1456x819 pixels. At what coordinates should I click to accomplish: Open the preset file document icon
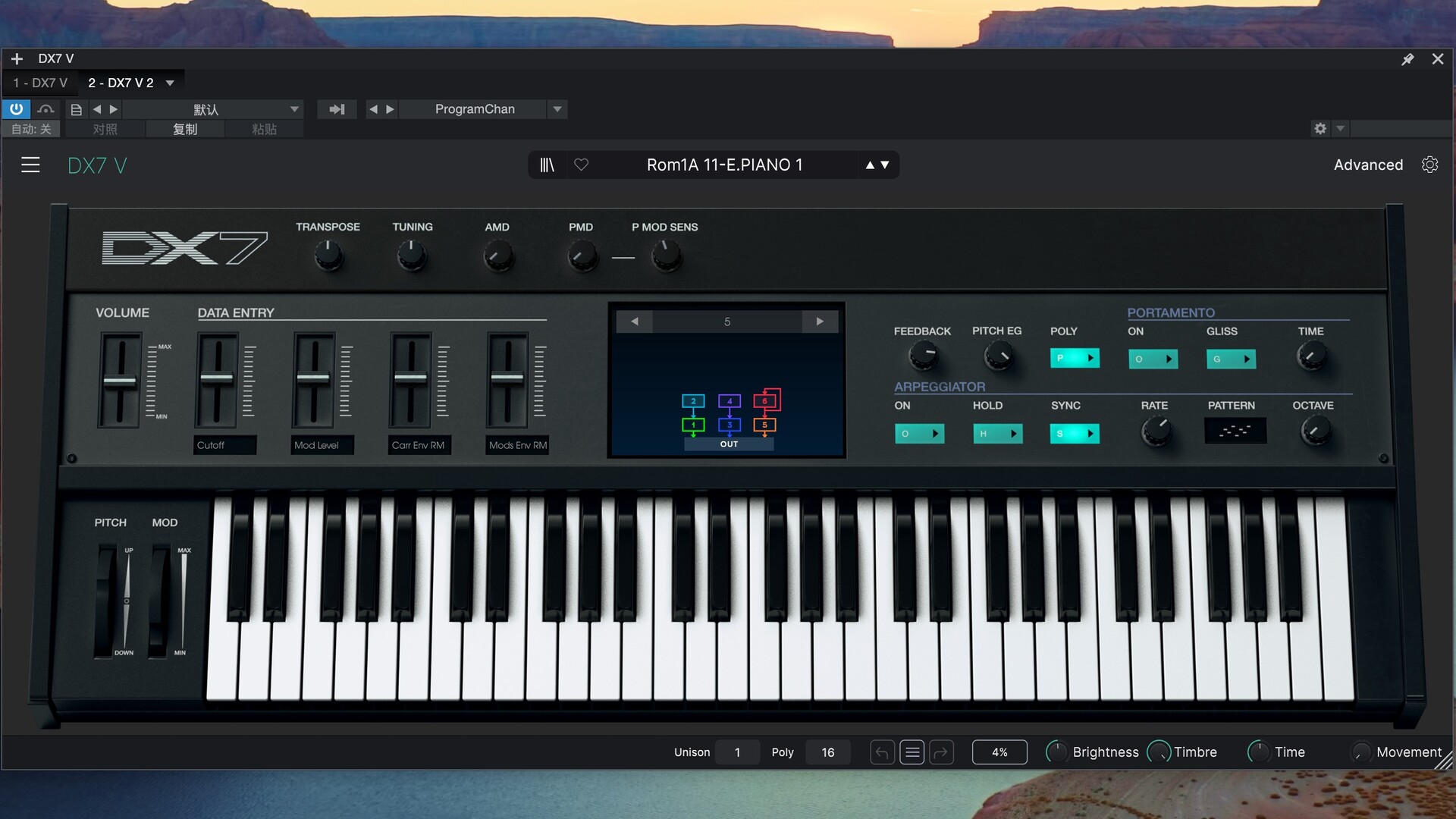click(76, 109)
